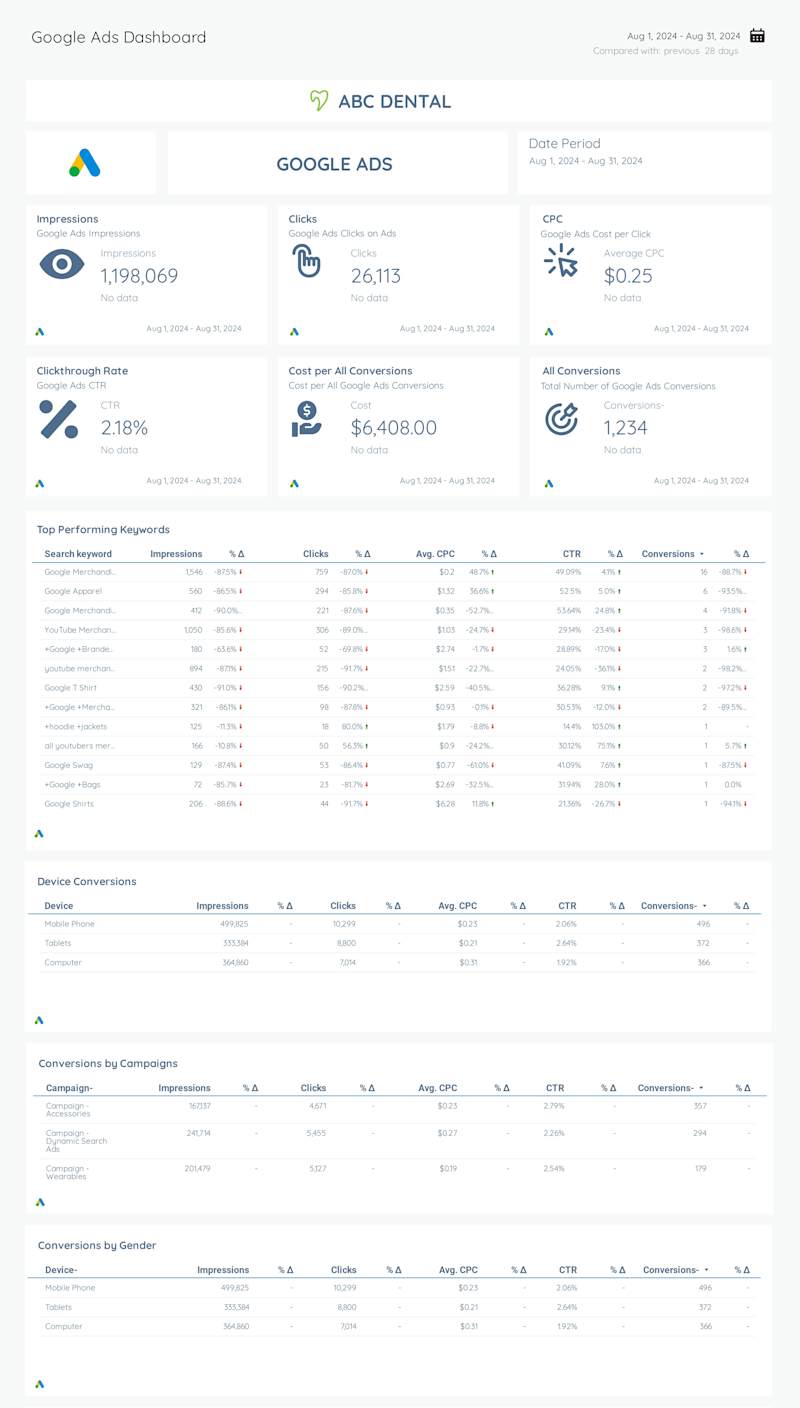Click the percent icon in Clickthrough Rate card
800x1408 pixels.
[59, 419]
